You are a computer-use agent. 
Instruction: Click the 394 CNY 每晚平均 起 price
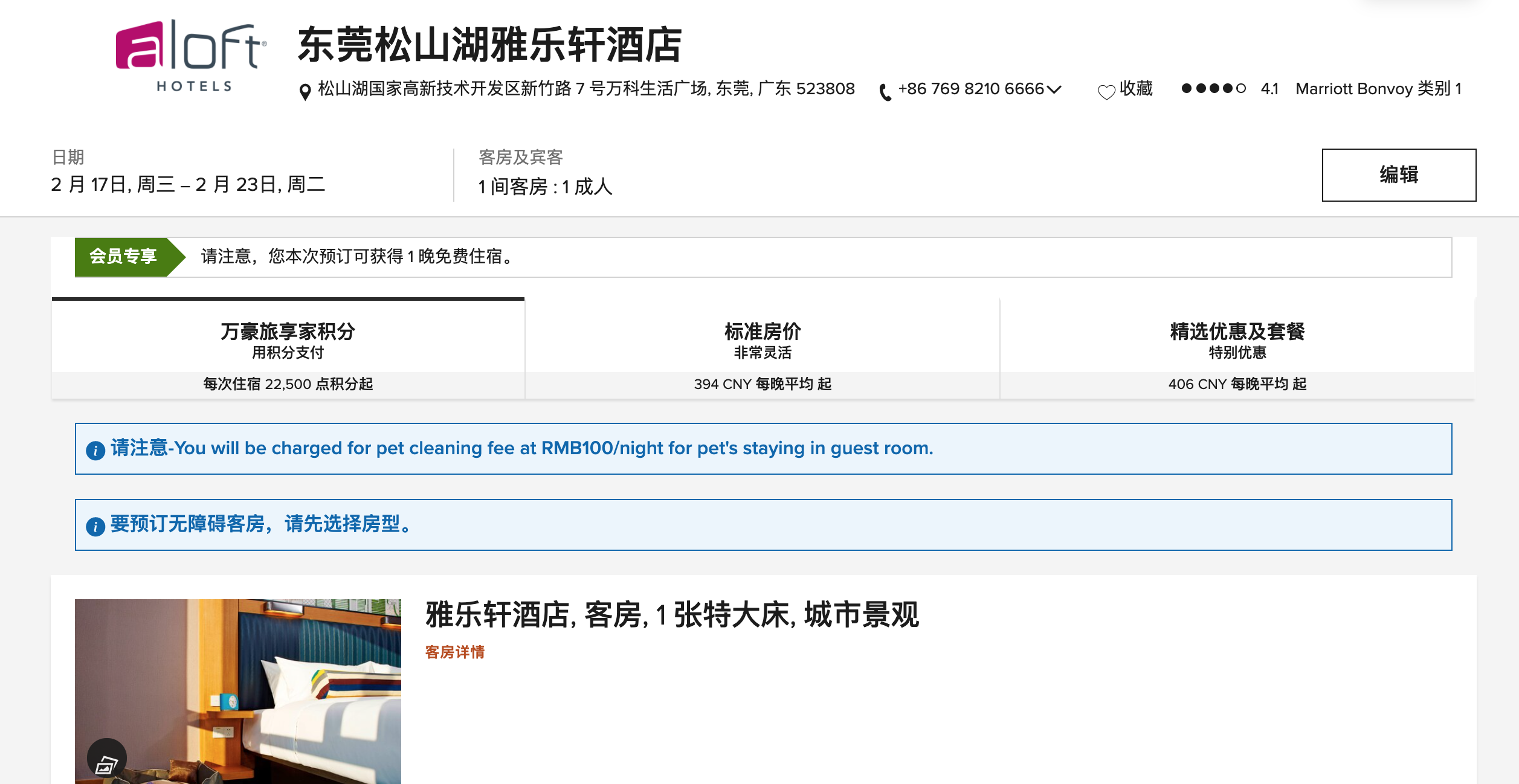pyautogui.click(x=763, y=384)
